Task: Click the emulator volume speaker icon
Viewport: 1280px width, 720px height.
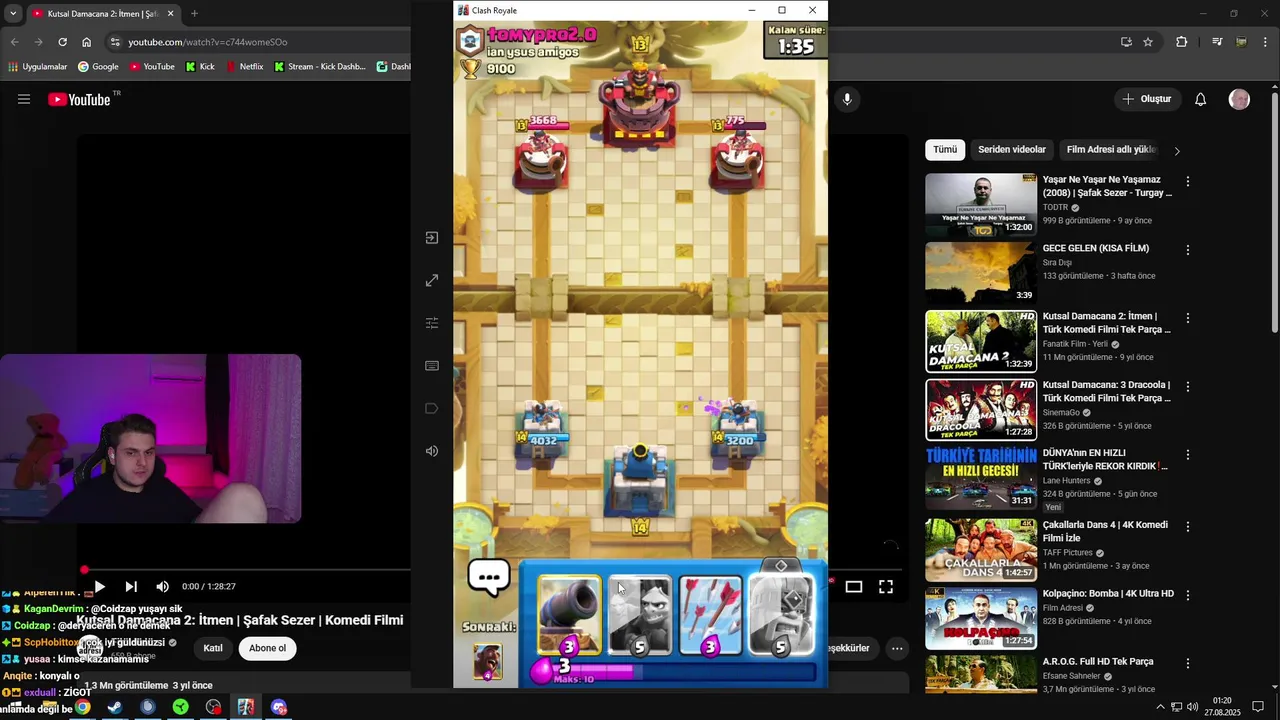Action: 432,451
